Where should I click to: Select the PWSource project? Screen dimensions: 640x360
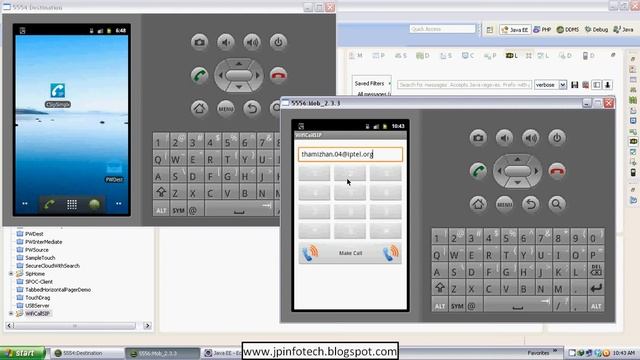click(x=37, y=250)
